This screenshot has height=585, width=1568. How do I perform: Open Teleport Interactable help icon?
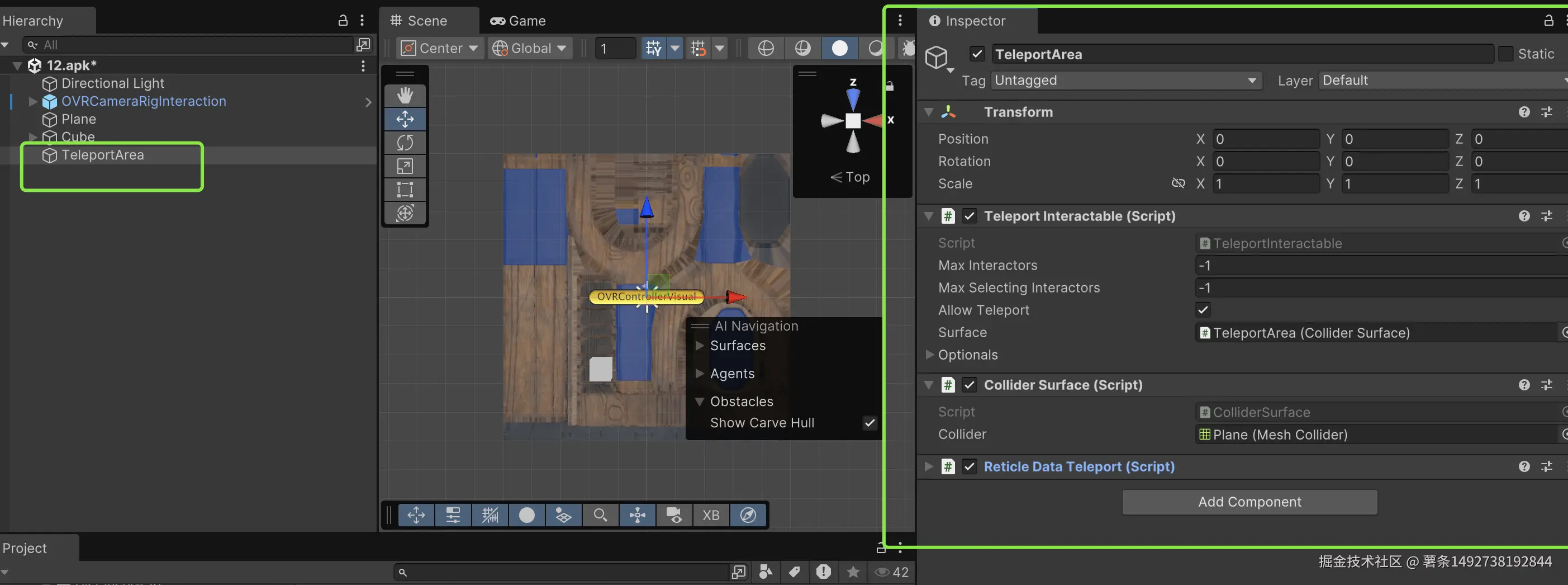1523,216
